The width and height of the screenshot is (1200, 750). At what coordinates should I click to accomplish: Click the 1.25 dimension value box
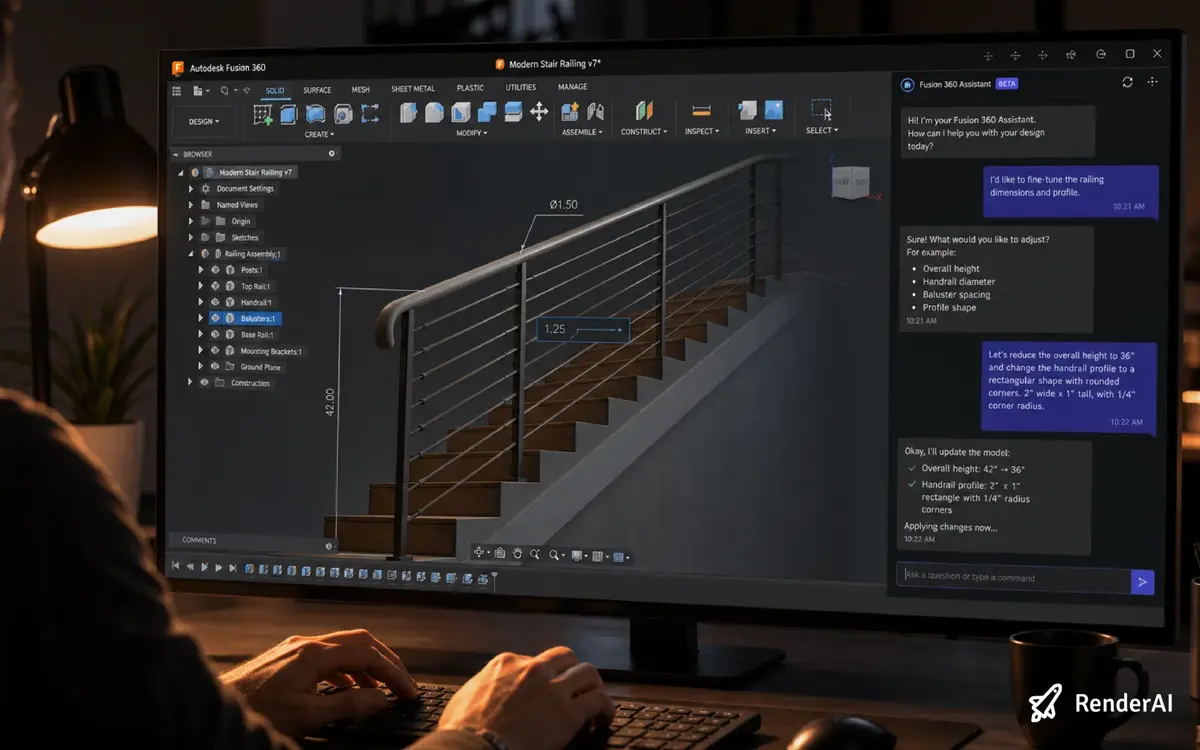[x=583, y=329]
